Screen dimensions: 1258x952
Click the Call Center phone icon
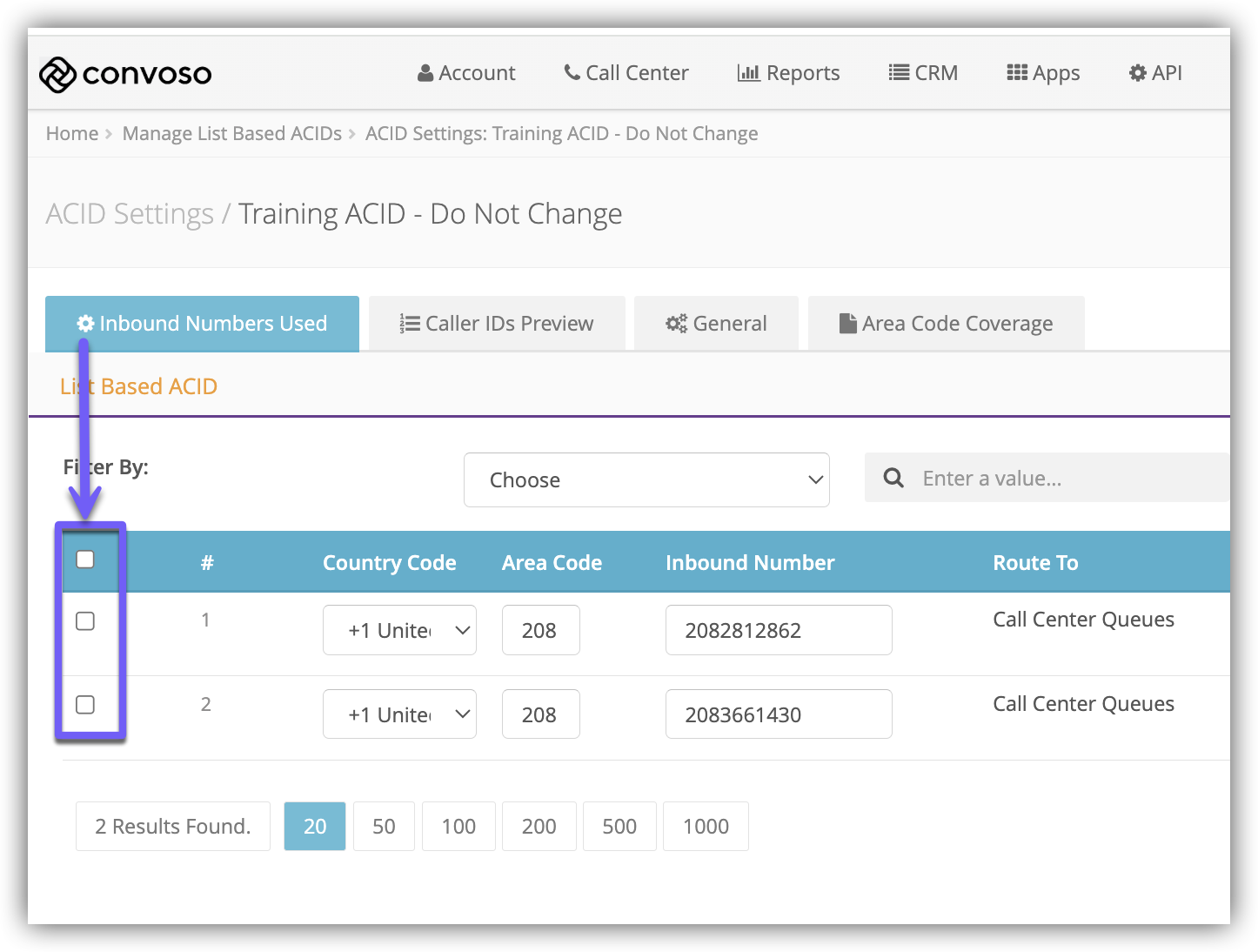click(x=572, y=72)
